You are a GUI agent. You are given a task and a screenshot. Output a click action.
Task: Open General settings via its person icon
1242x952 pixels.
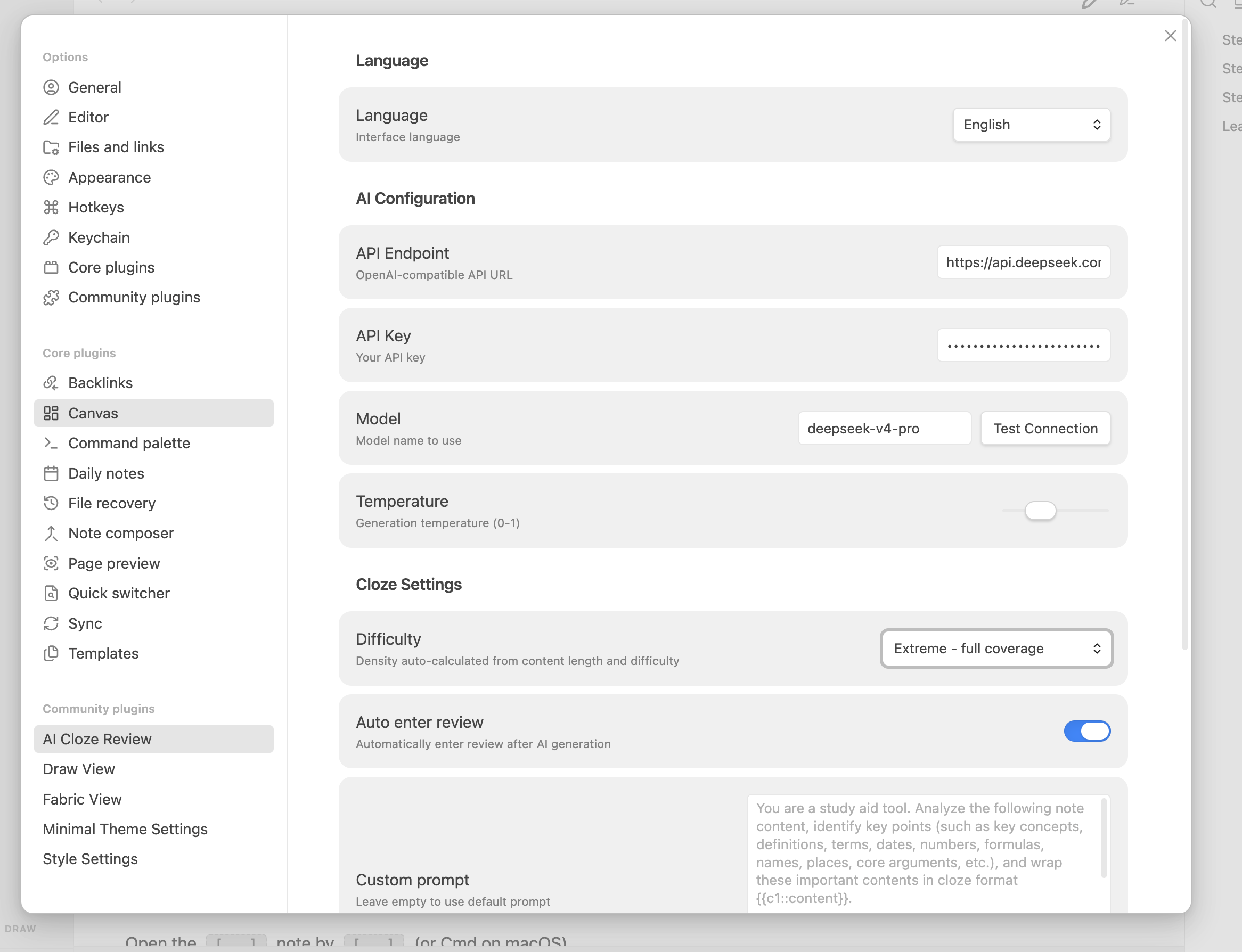click(51, 87)
